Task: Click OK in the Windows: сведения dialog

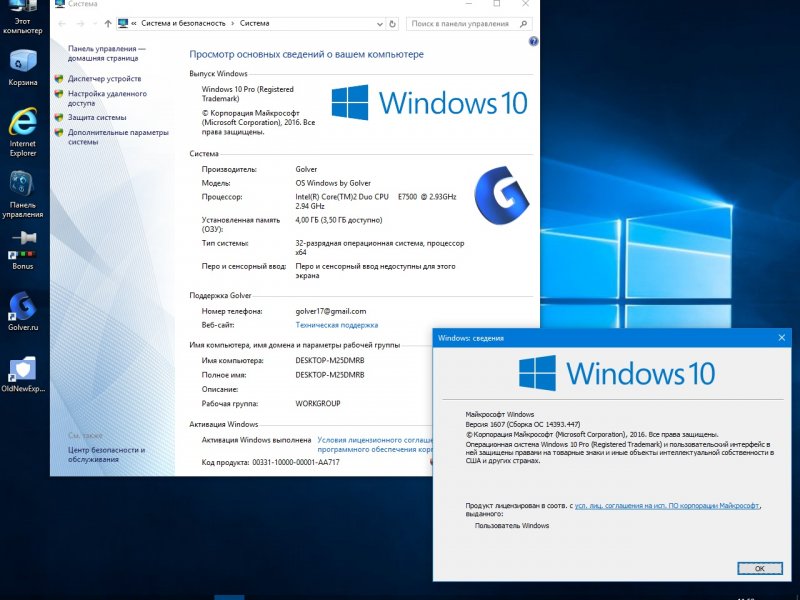Action: click(x=759, y=568)
